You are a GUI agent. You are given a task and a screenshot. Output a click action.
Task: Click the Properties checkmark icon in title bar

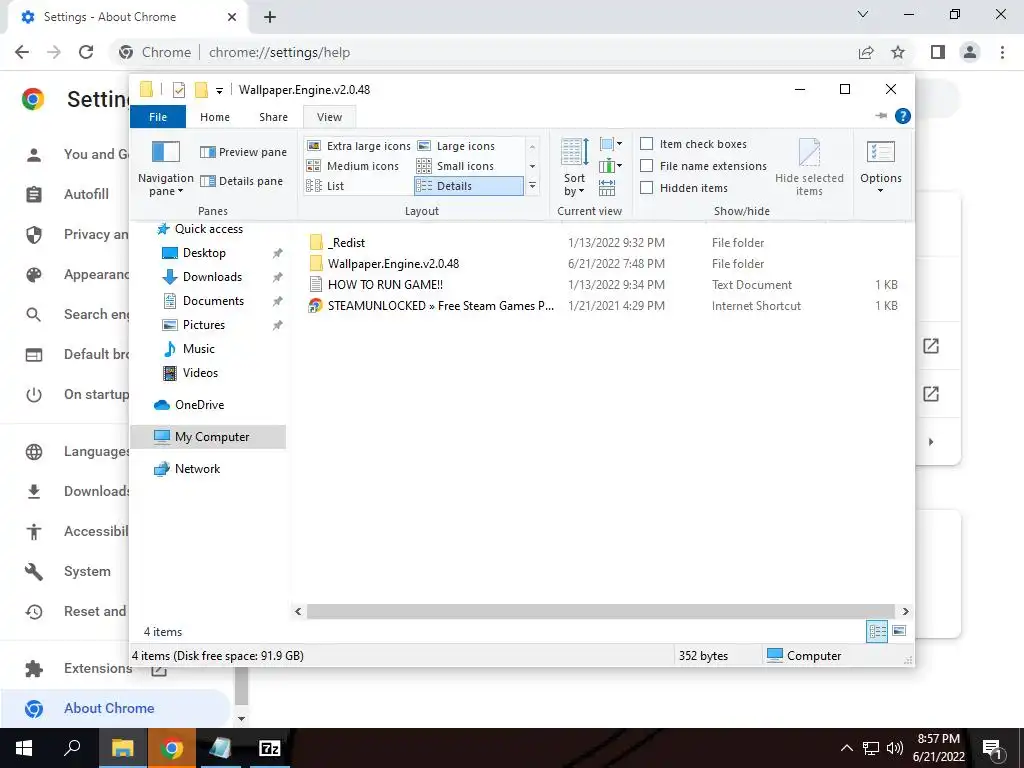coord(178,90)
